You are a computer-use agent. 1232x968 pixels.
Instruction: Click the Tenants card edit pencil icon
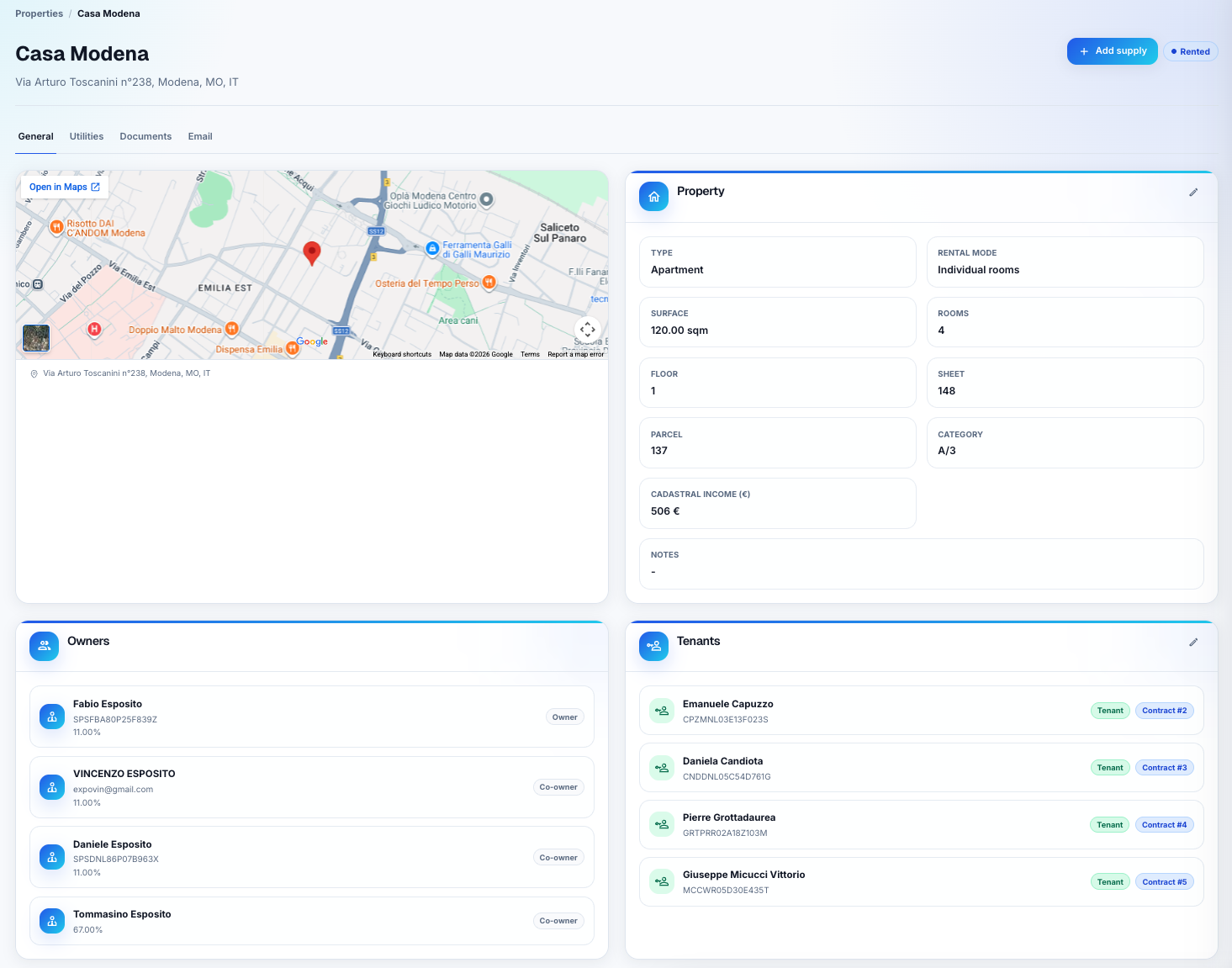(x=1193, y=643)
